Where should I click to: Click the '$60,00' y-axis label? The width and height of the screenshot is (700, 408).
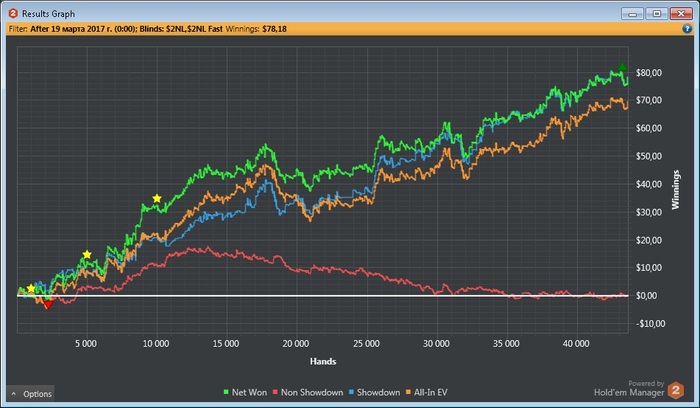649,128
